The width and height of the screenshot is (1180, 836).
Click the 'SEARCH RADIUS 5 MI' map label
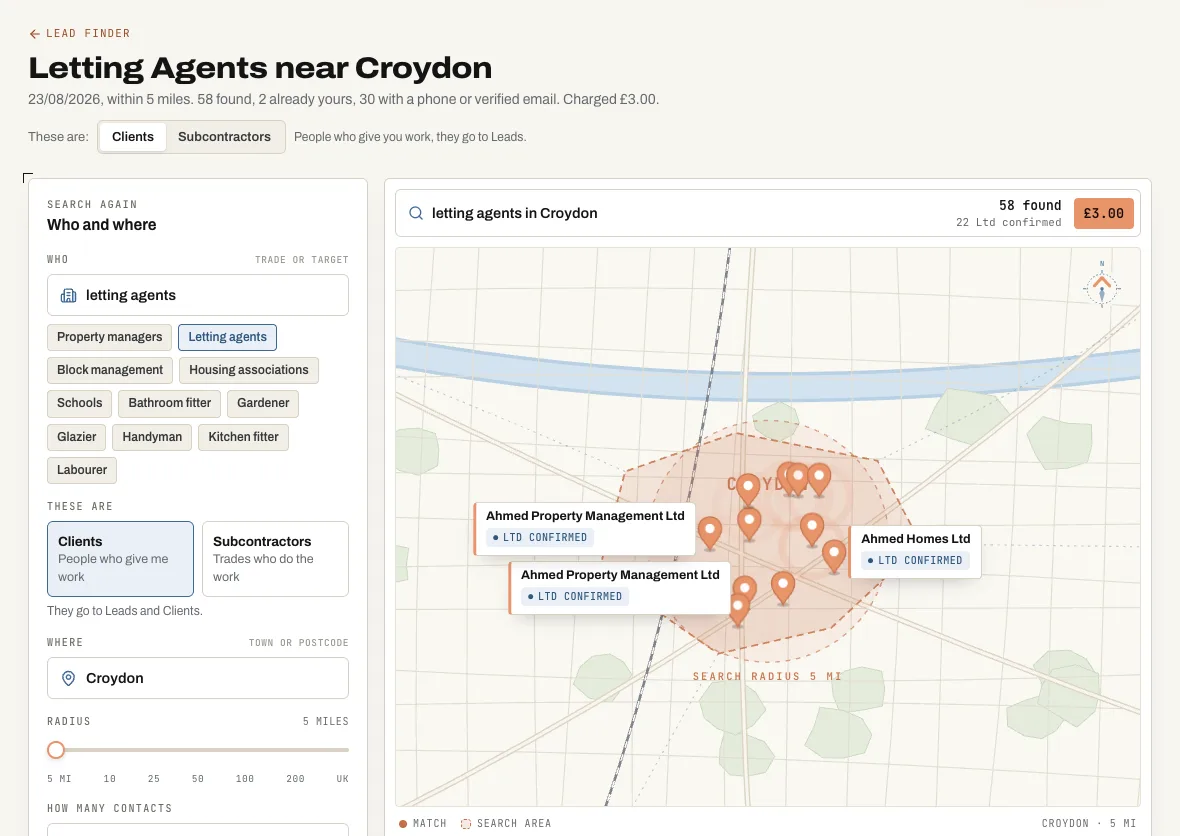[767, 676]
